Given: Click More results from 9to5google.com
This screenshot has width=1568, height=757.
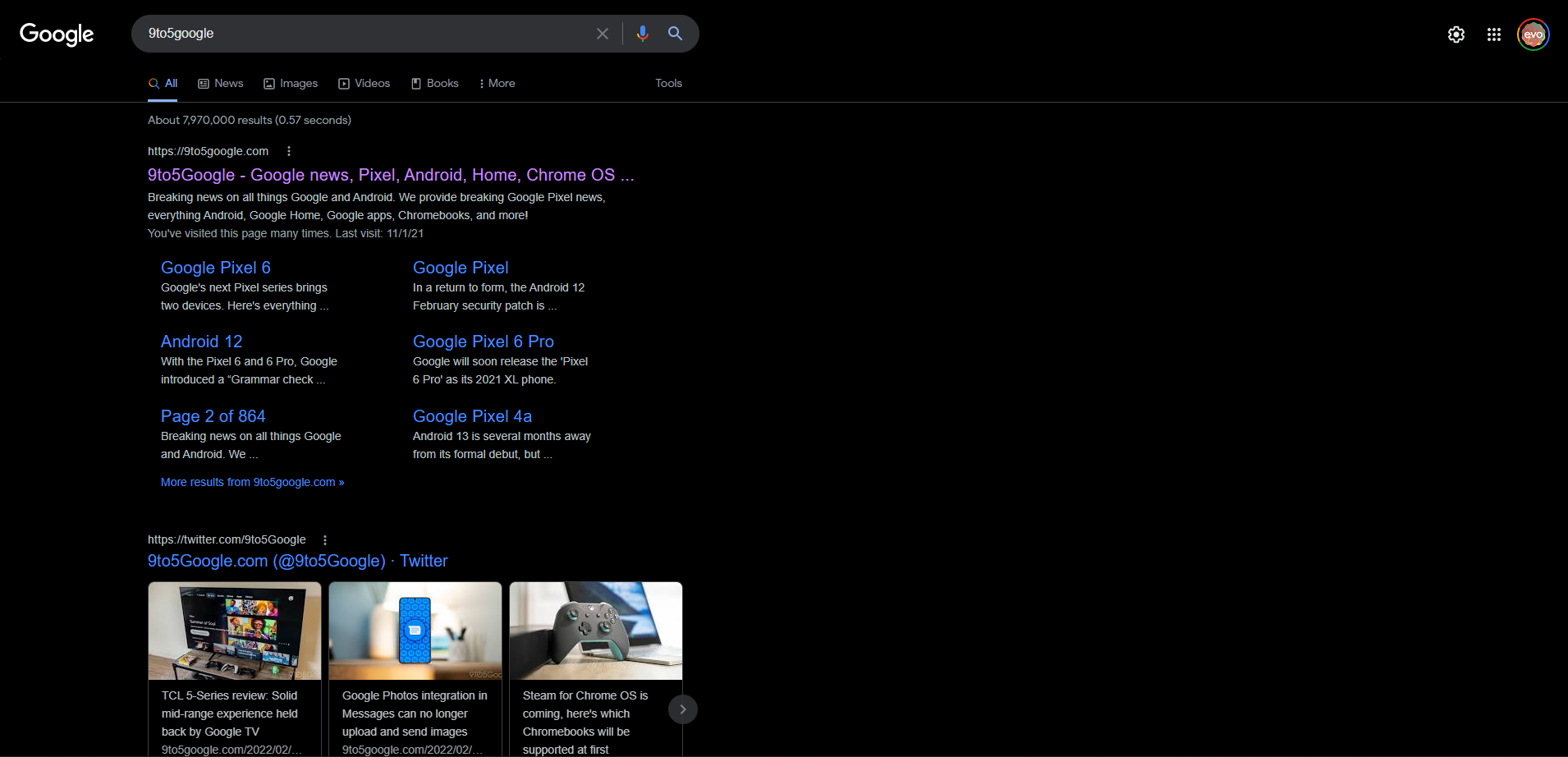Looking at the screenshot, I should [x=252, y=482].
